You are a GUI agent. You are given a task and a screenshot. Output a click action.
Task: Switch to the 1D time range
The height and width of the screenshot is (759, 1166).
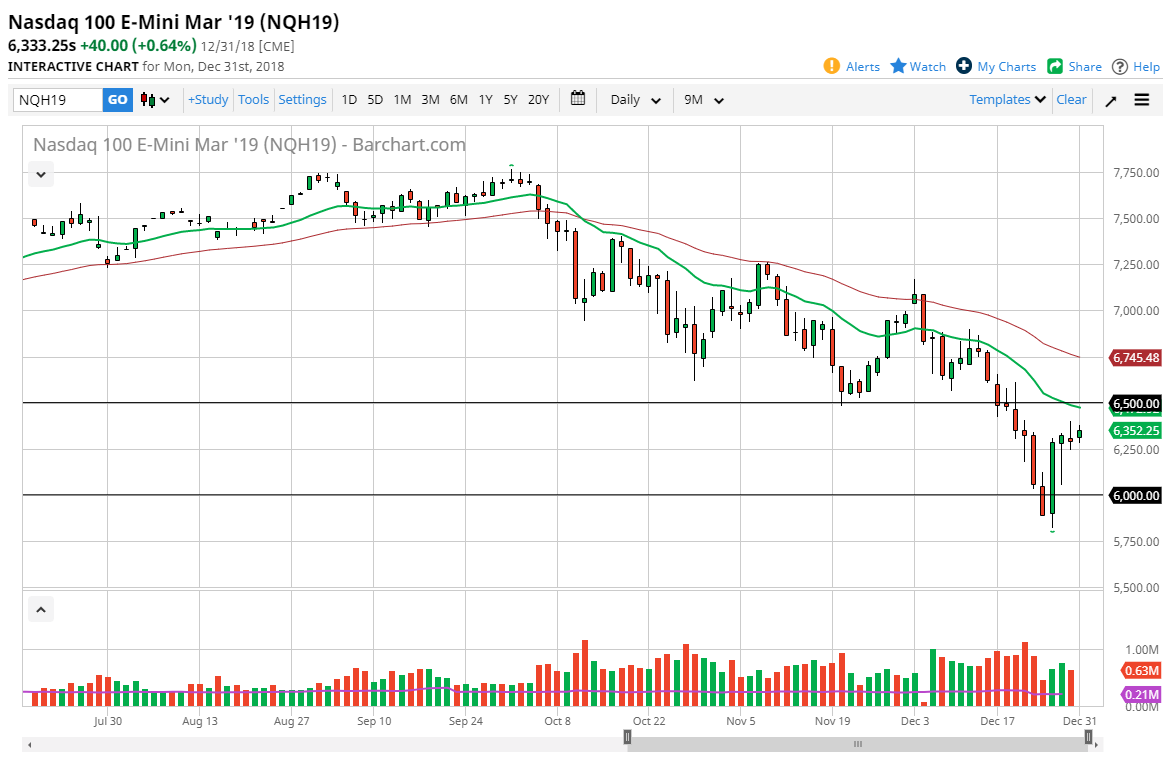coord(349,100)
